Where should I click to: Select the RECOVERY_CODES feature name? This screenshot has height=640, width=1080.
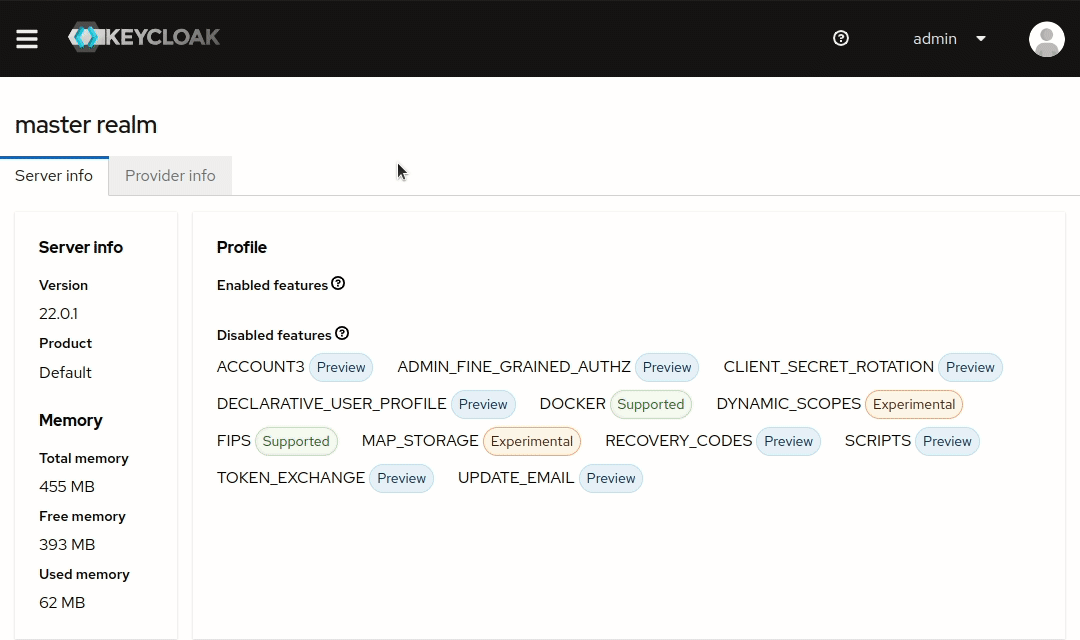click(678, 441)
